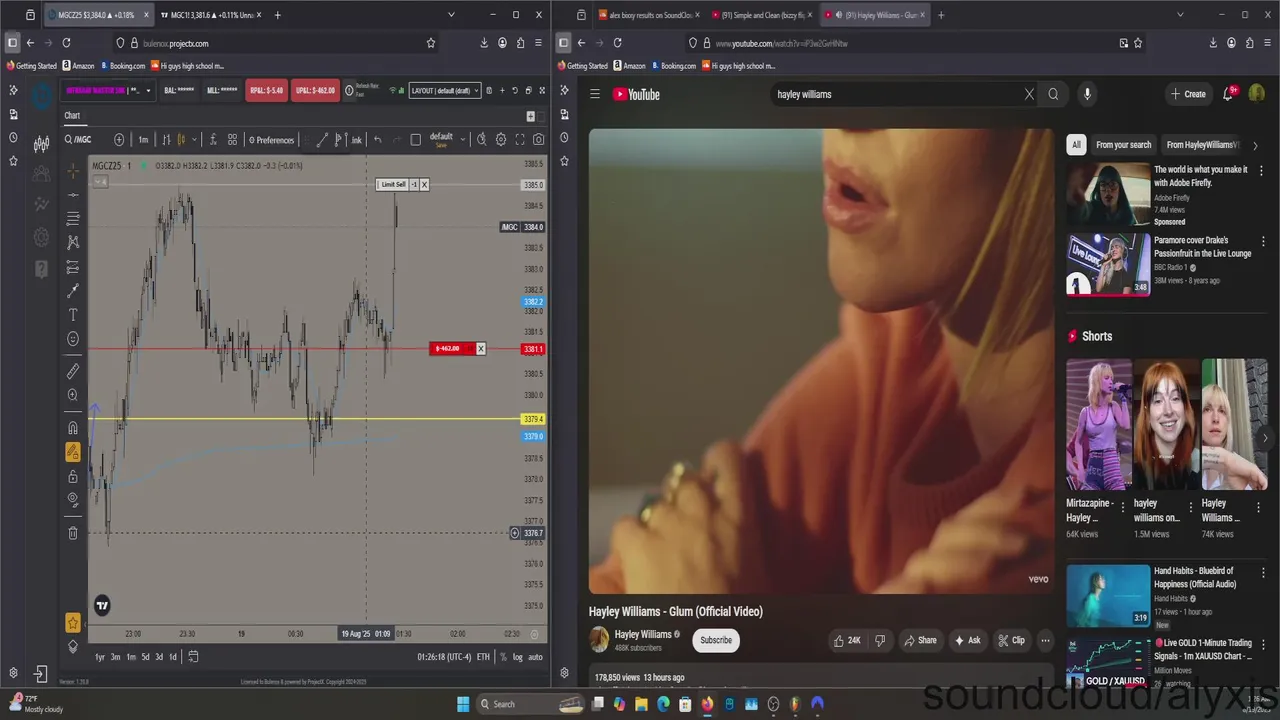This screenshot has height=720, width=1280.
Task: Toggle the magnet snap mode
Action: 73,428
